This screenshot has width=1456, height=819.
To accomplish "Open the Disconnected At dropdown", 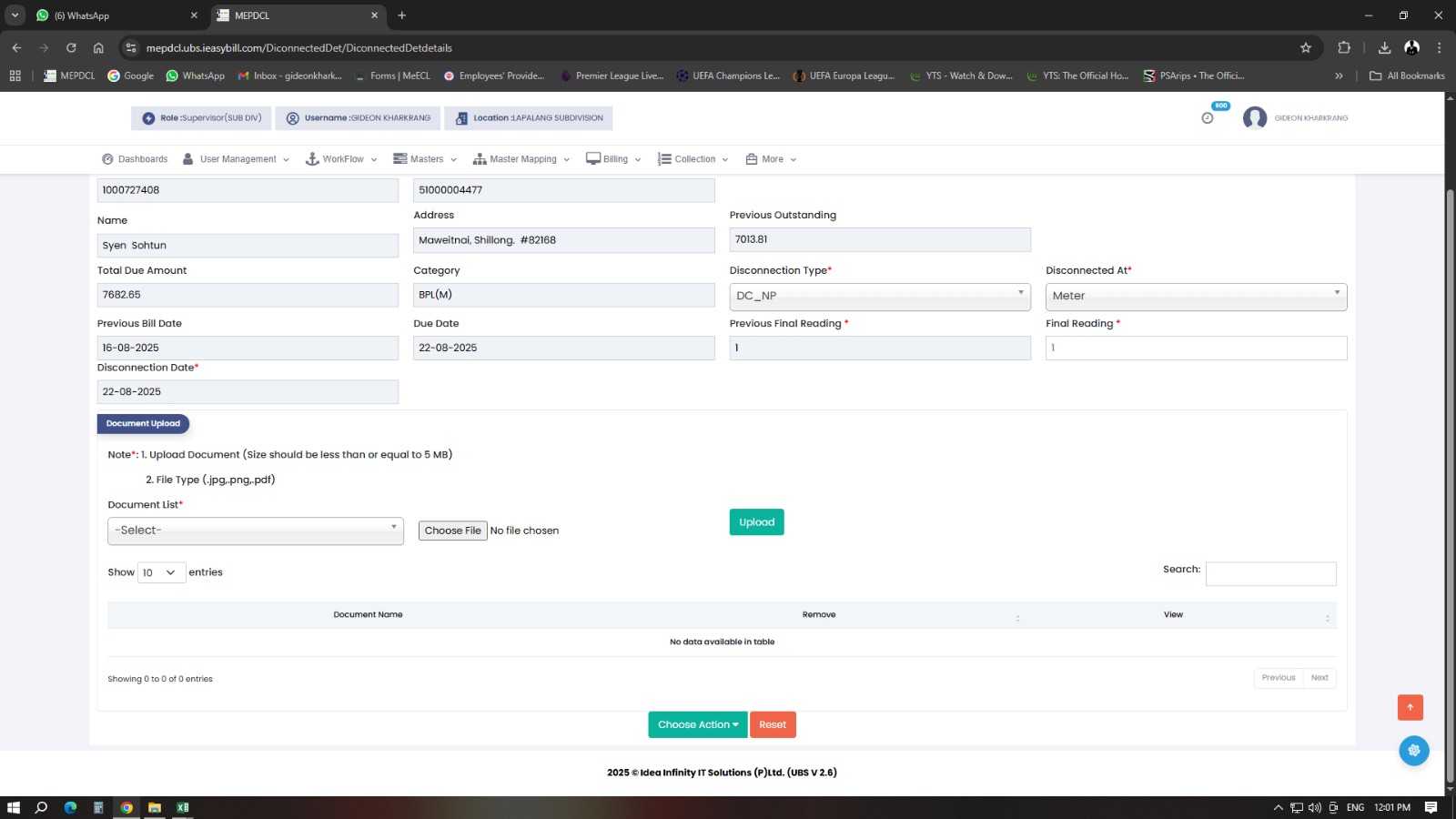I will pos(1195,296).
